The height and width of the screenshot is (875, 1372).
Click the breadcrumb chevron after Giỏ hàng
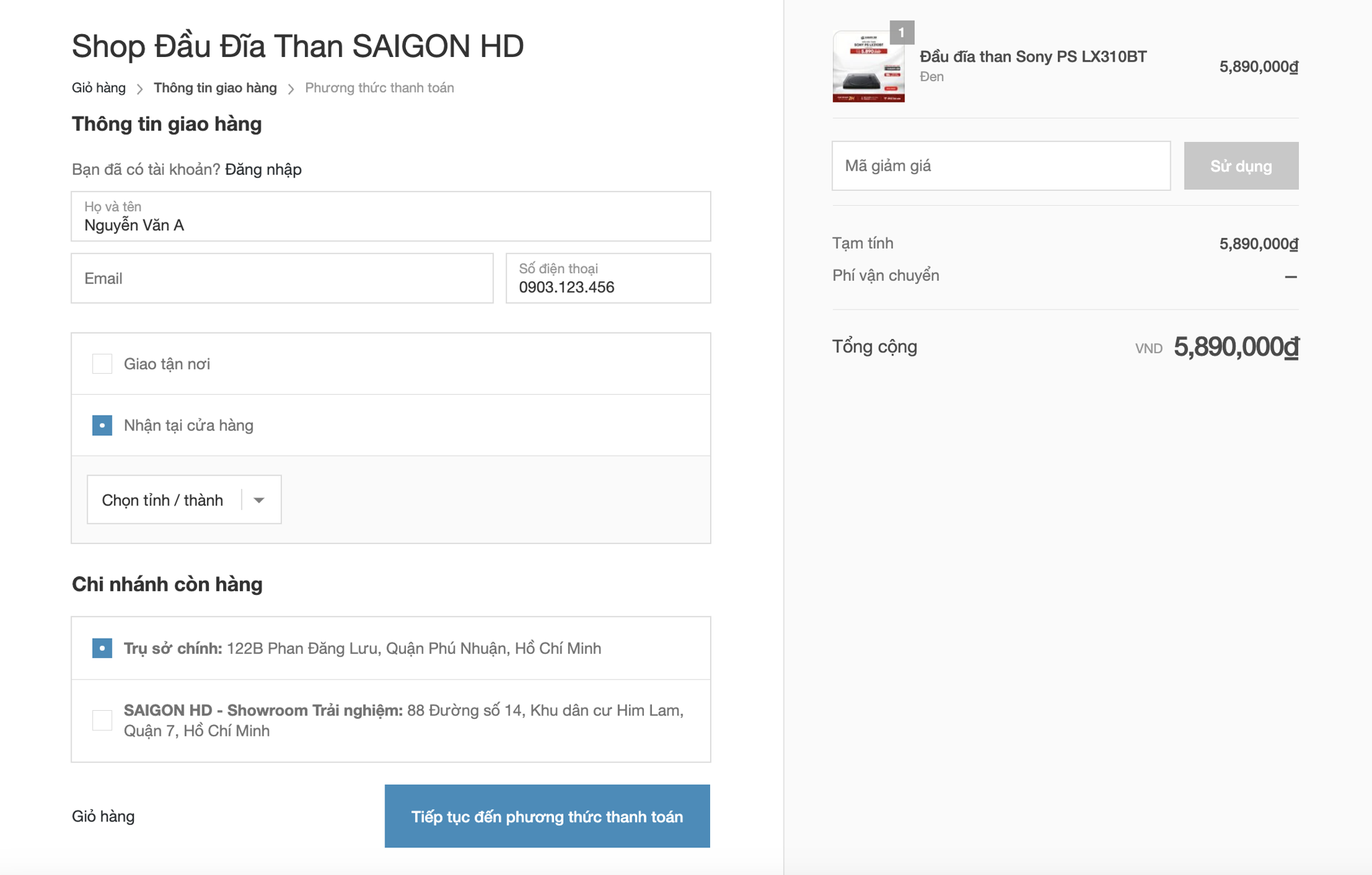[x=139, y=89]
